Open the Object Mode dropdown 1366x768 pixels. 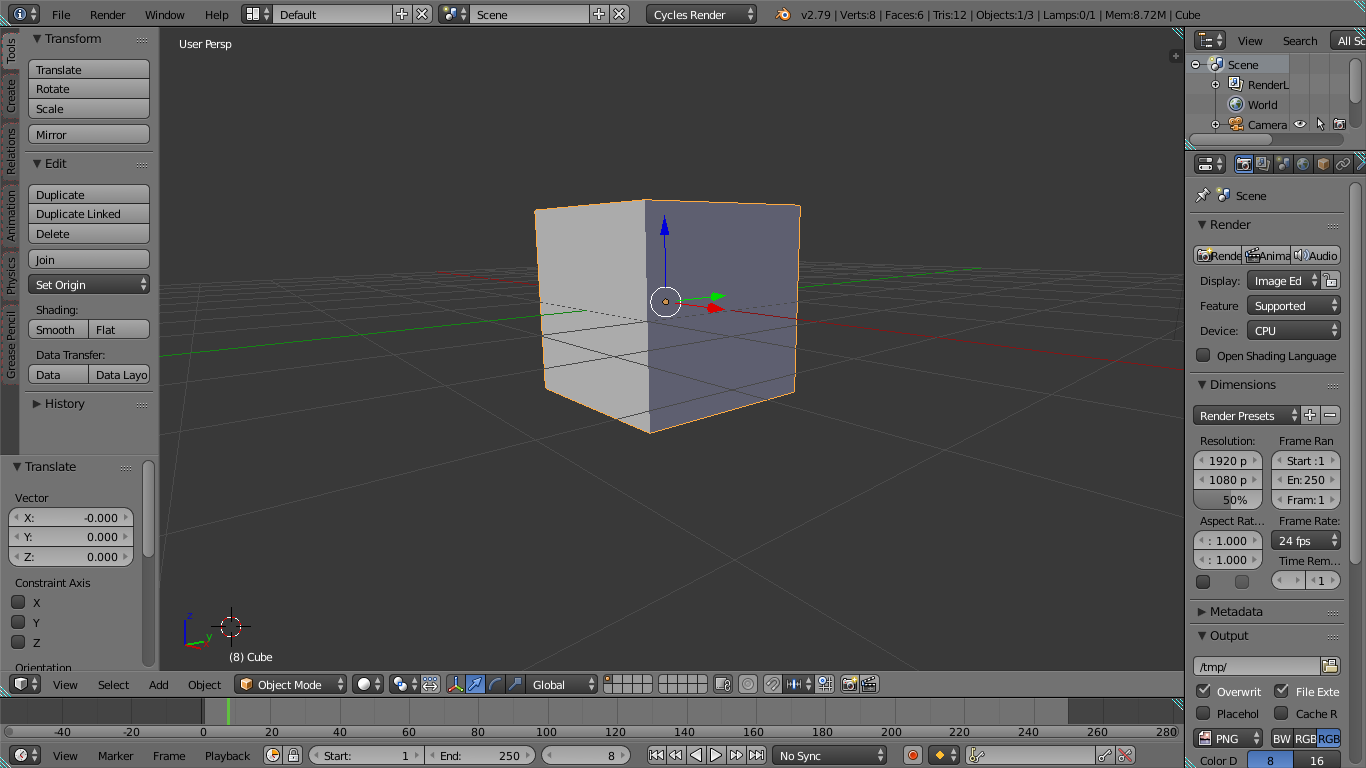tap(289, 684)
